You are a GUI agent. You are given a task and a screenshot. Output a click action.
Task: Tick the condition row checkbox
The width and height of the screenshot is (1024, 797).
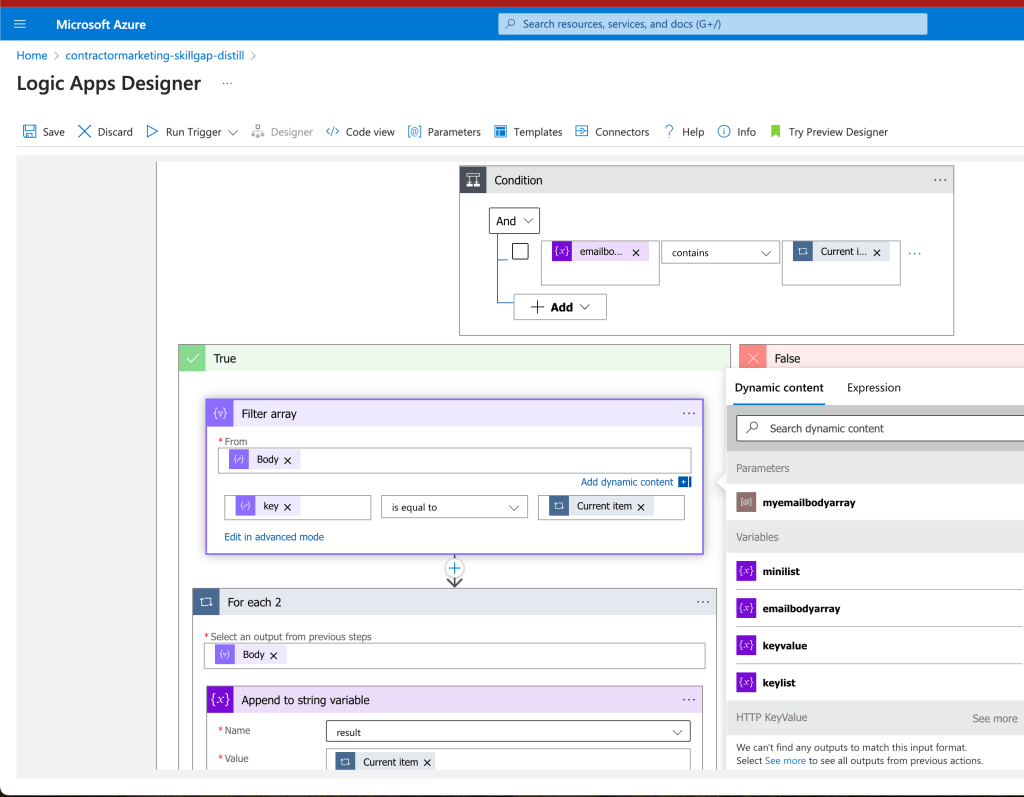tap(520, 251)
